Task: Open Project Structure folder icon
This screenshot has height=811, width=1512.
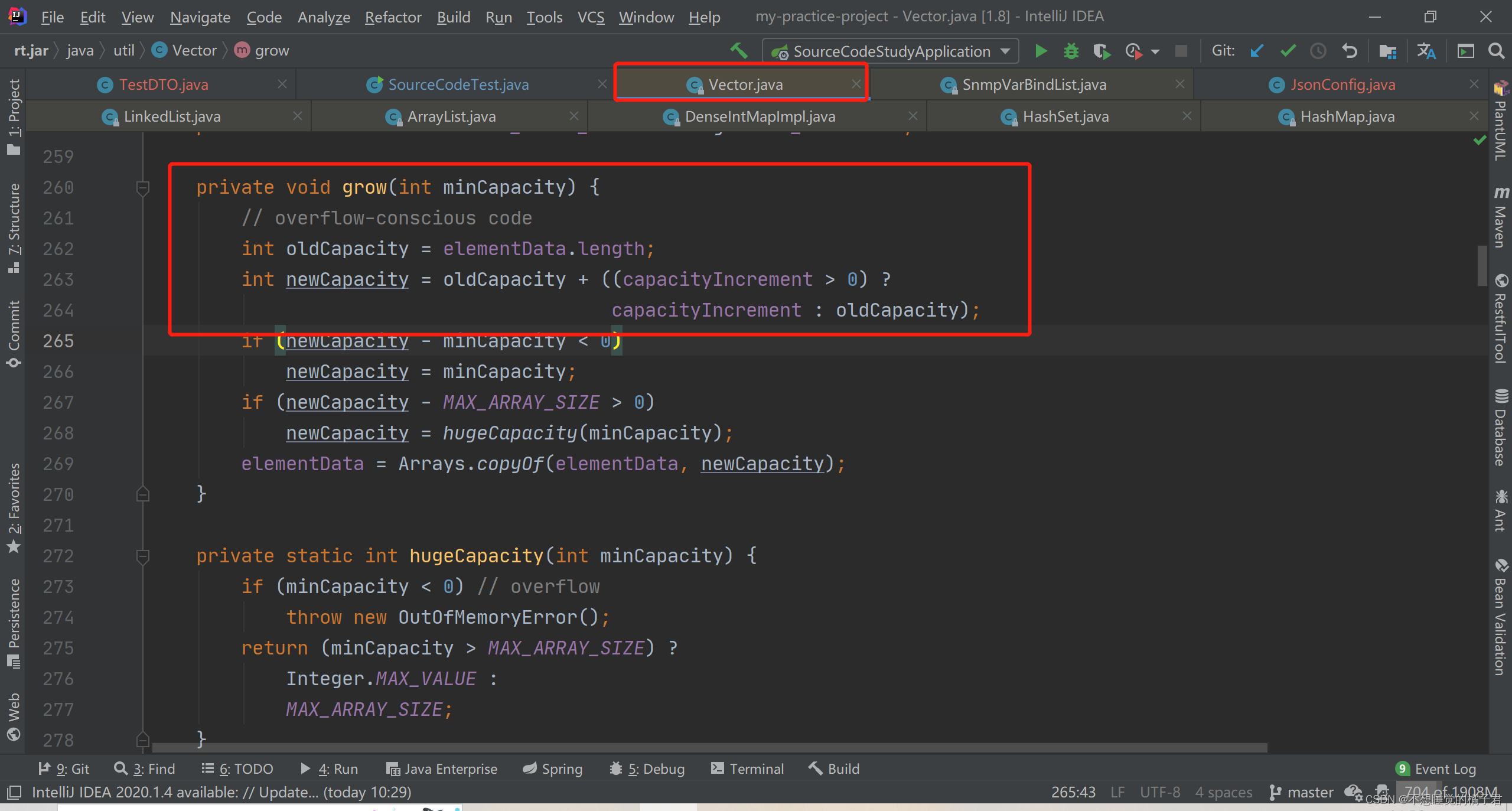Action: coord(1387,51)
